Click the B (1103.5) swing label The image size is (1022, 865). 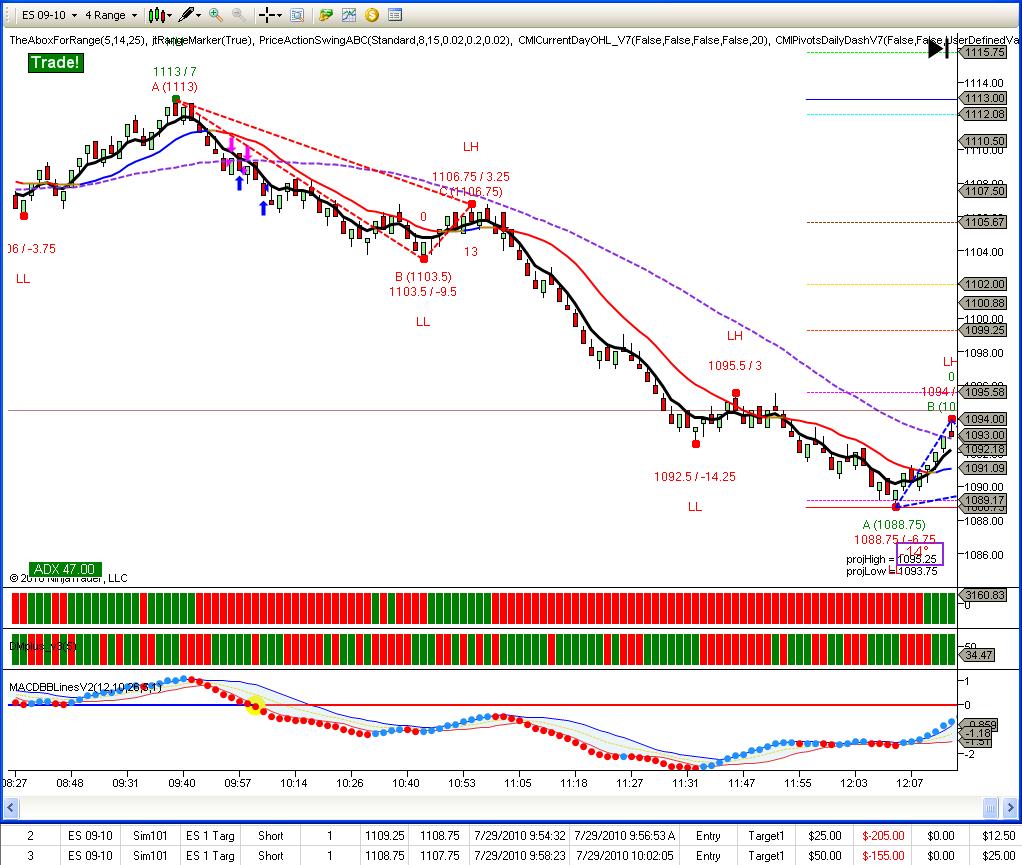[423, 276]
